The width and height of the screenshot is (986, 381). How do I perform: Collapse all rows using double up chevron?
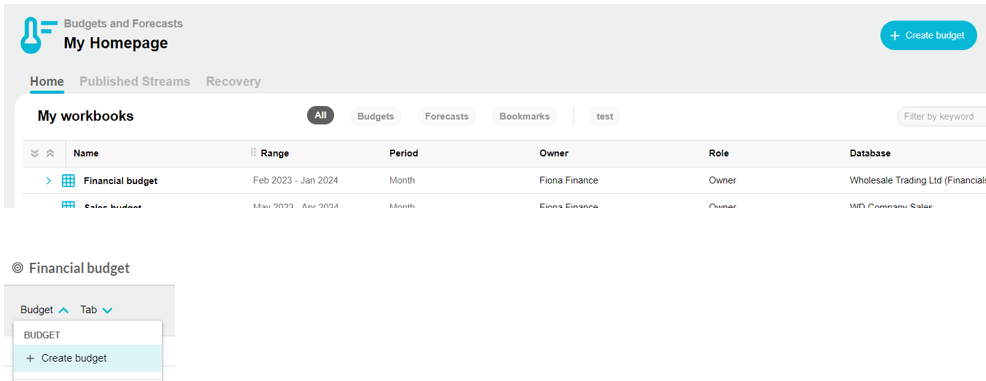click(50, 153)
